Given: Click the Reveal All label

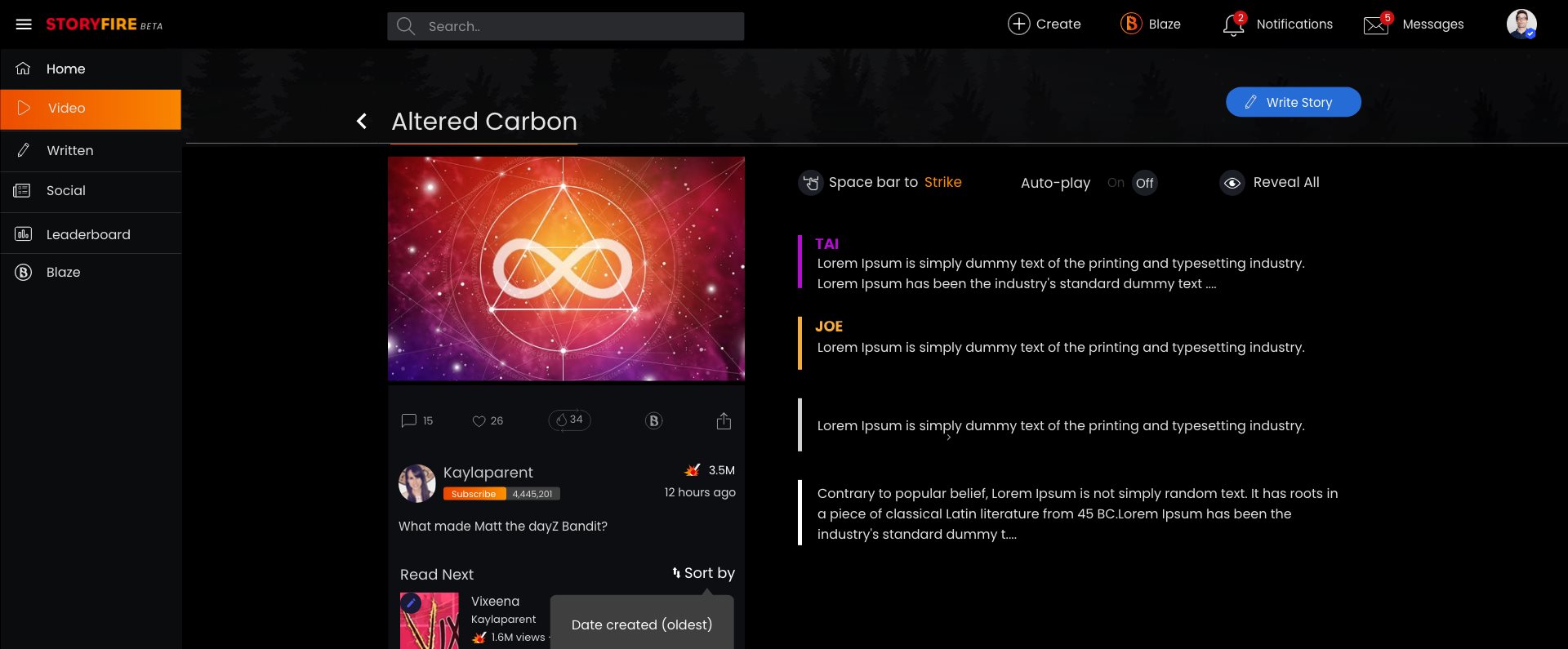Looking at the screenshot, I should [1286, 182].
